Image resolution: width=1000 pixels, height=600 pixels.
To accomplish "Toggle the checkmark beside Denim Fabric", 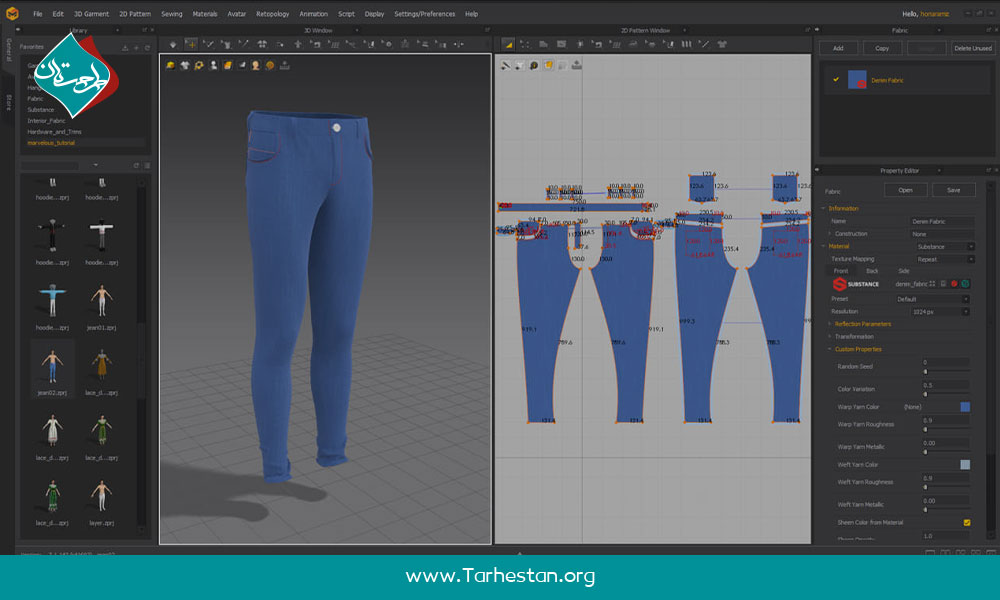I will [x=837, y=77].
